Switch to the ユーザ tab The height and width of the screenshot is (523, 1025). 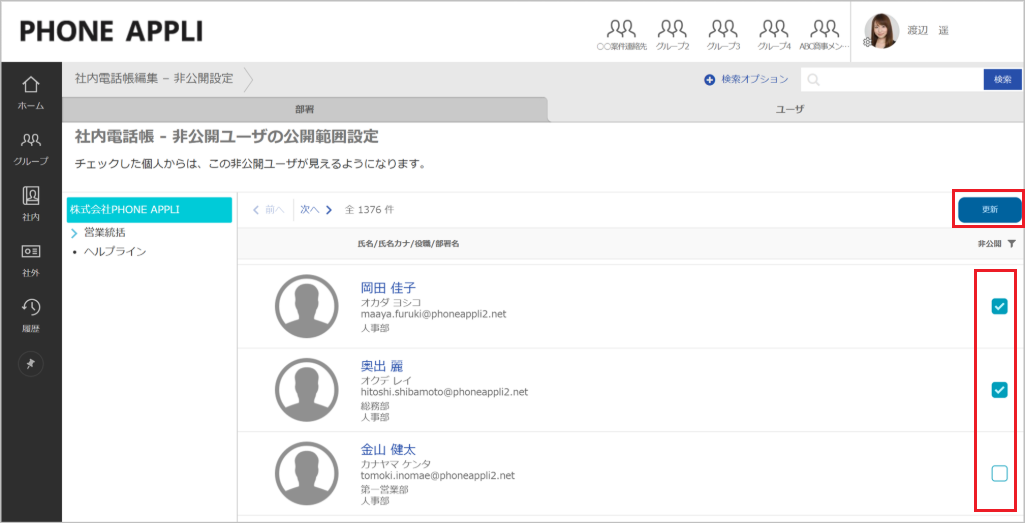[x=790, y=109]
